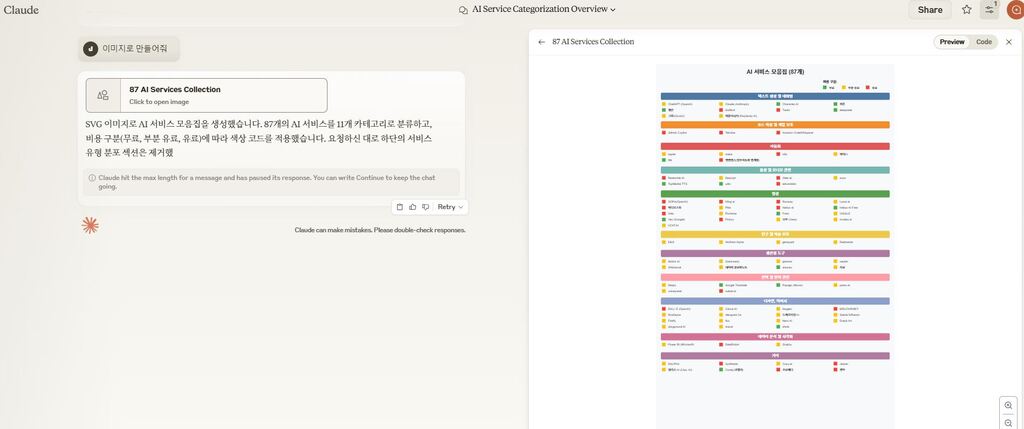Click the teal category bar in the preview
Screen dimensions: 1024x429
[x=775, y=170]
